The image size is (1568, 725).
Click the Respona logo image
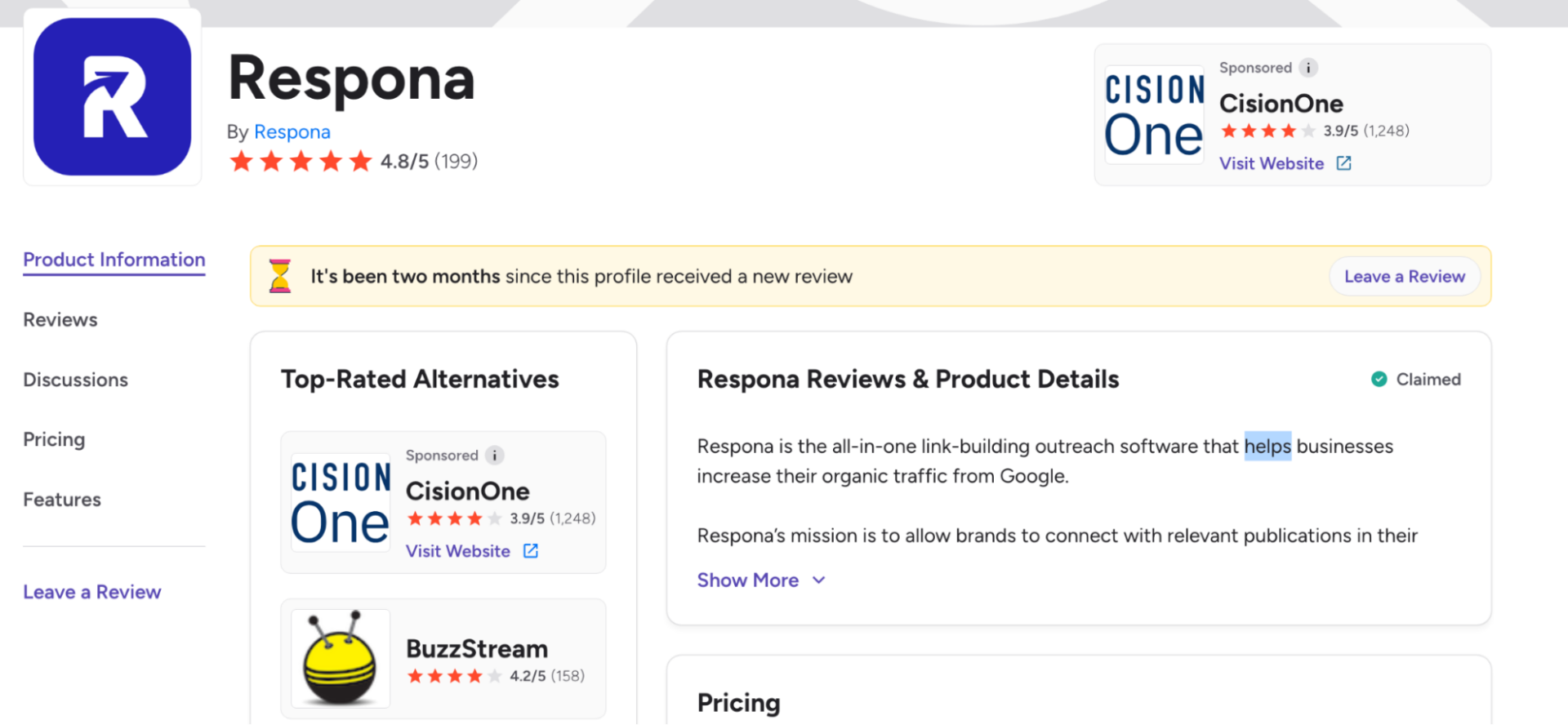click(x=113, y=97)
